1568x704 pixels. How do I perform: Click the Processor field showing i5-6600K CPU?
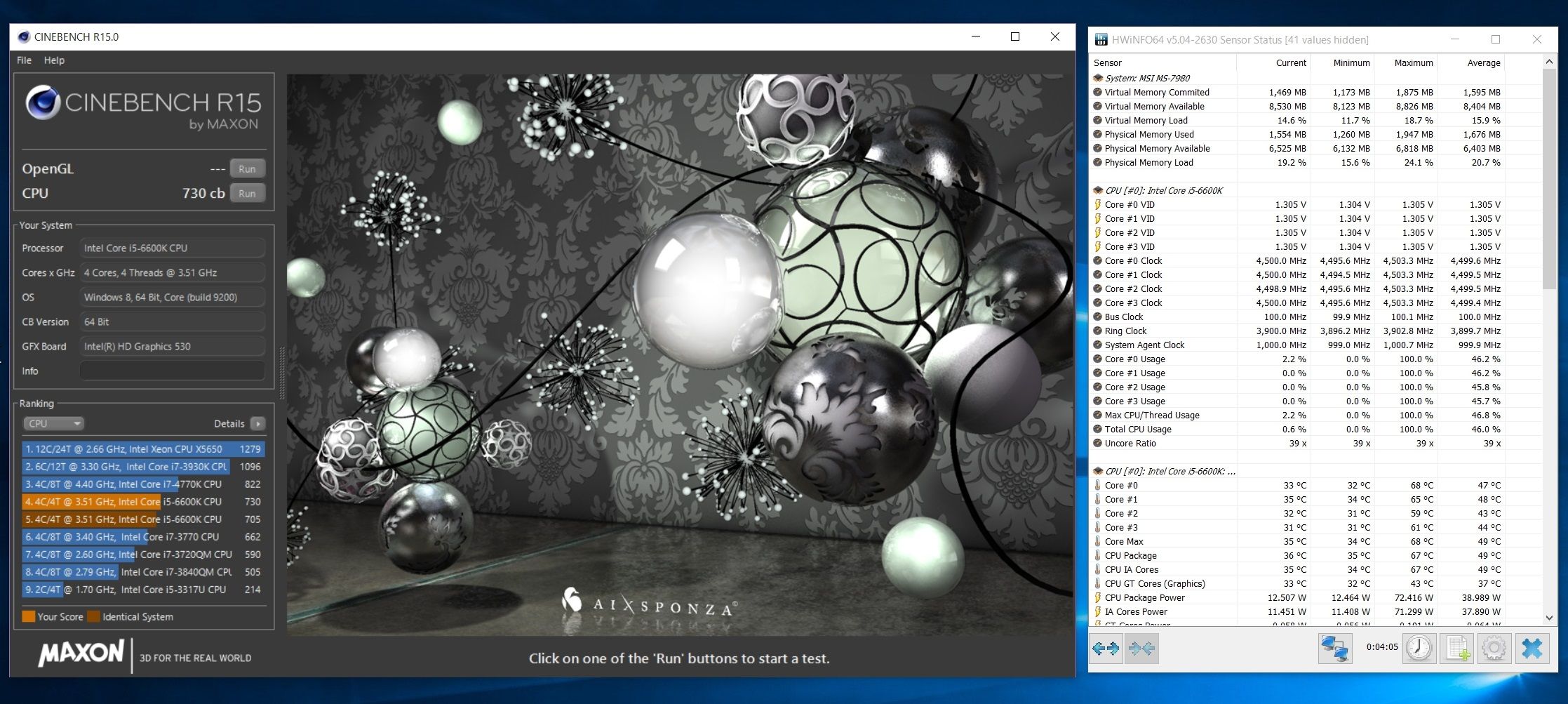pyautogui.click(x=173, y=248)
